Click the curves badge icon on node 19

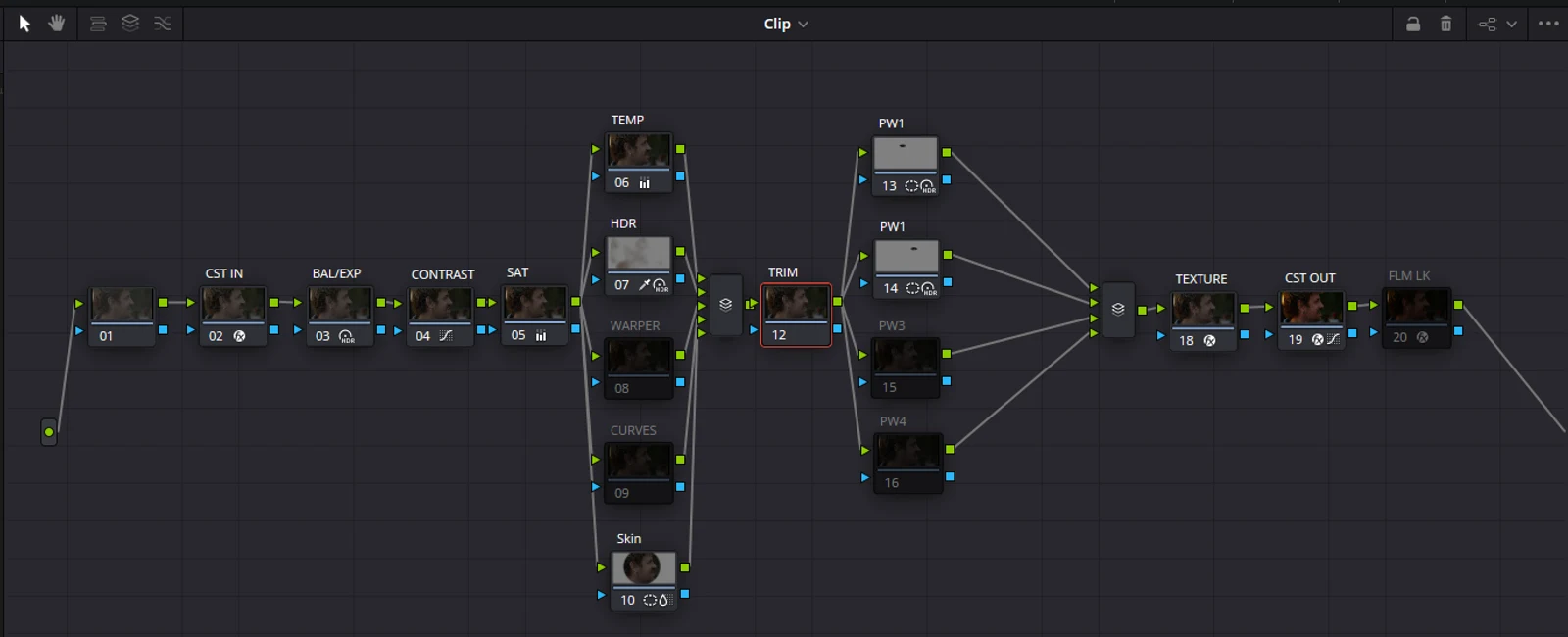(x=1333, y=340)
